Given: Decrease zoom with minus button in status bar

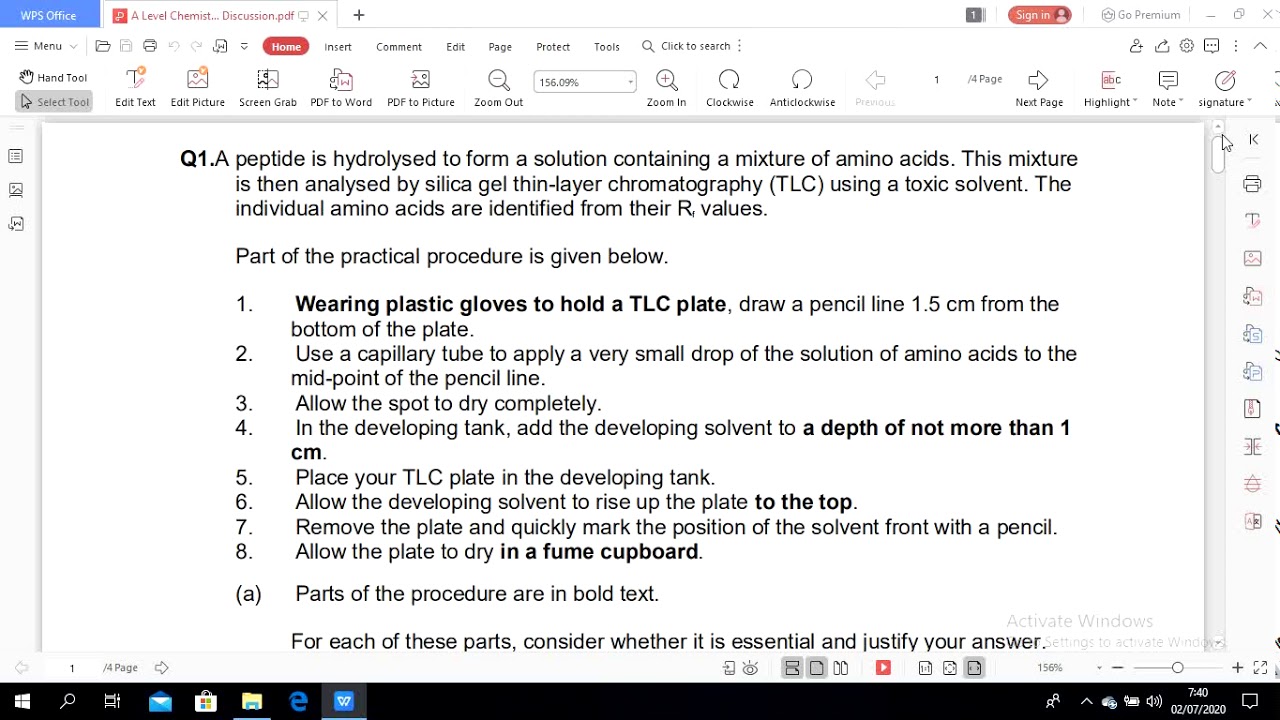Looking at the screenshot, I should (x=1118, y=668).
